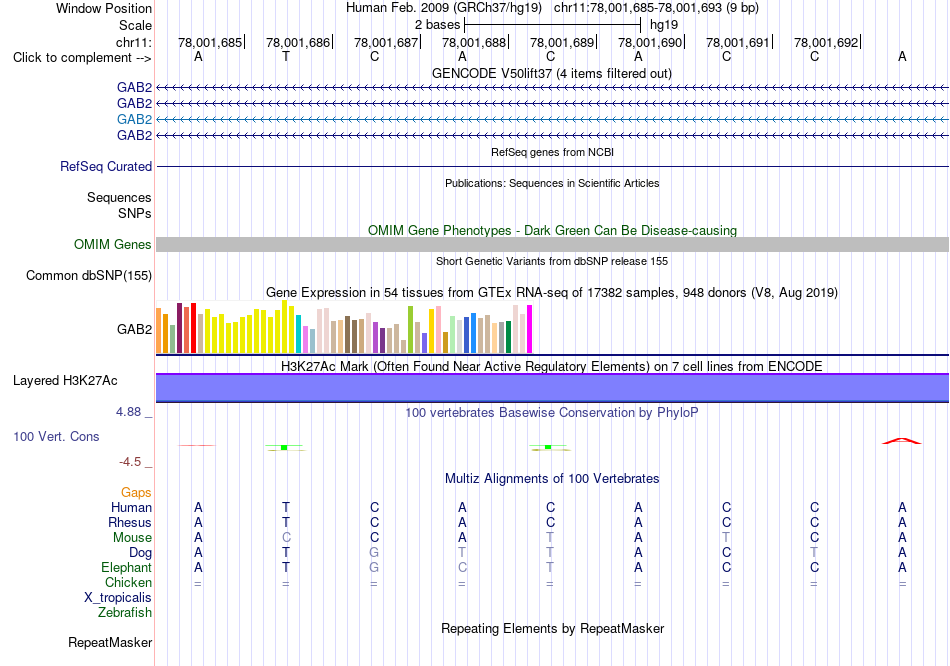Open 'Repeating Elements by RepeatMasker' title
950x666 pixels.
click(552, 628)
